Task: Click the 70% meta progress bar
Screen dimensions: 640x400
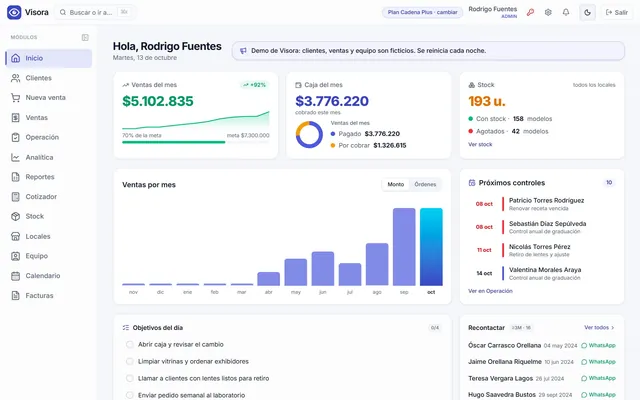Action: [196, 142]
